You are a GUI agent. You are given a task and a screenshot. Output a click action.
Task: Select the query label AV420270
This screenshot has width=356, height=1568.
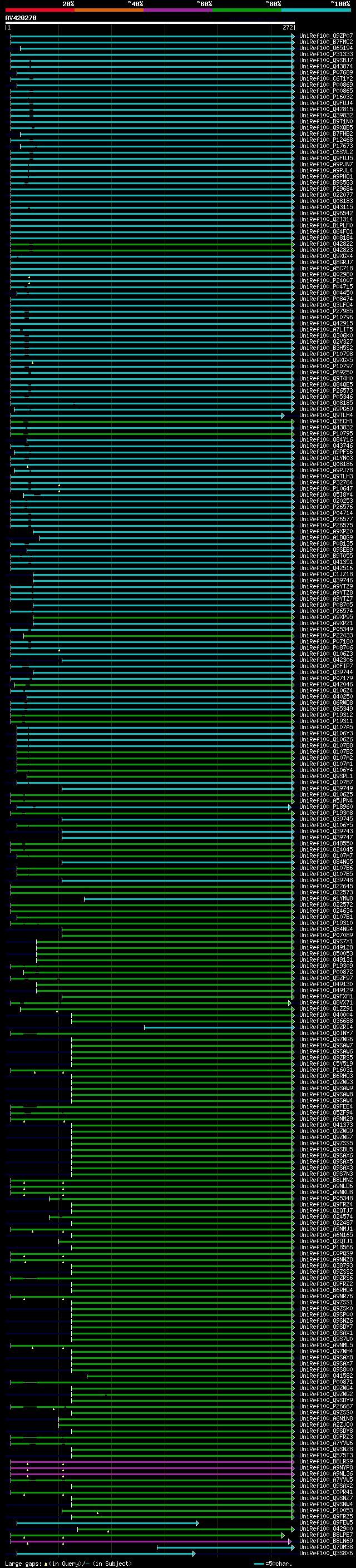[x=21, y=18]
